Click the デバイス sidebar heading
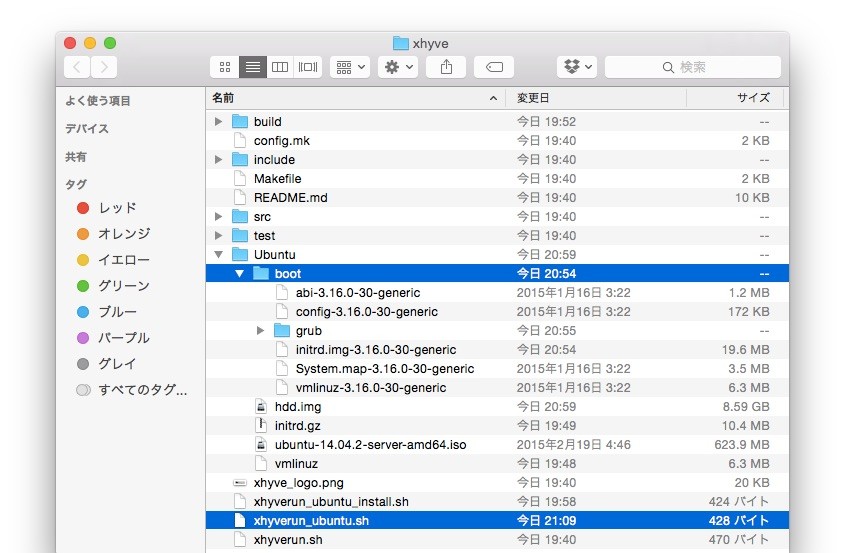This screenshot has width=845, height=553. tap(87, 129)
